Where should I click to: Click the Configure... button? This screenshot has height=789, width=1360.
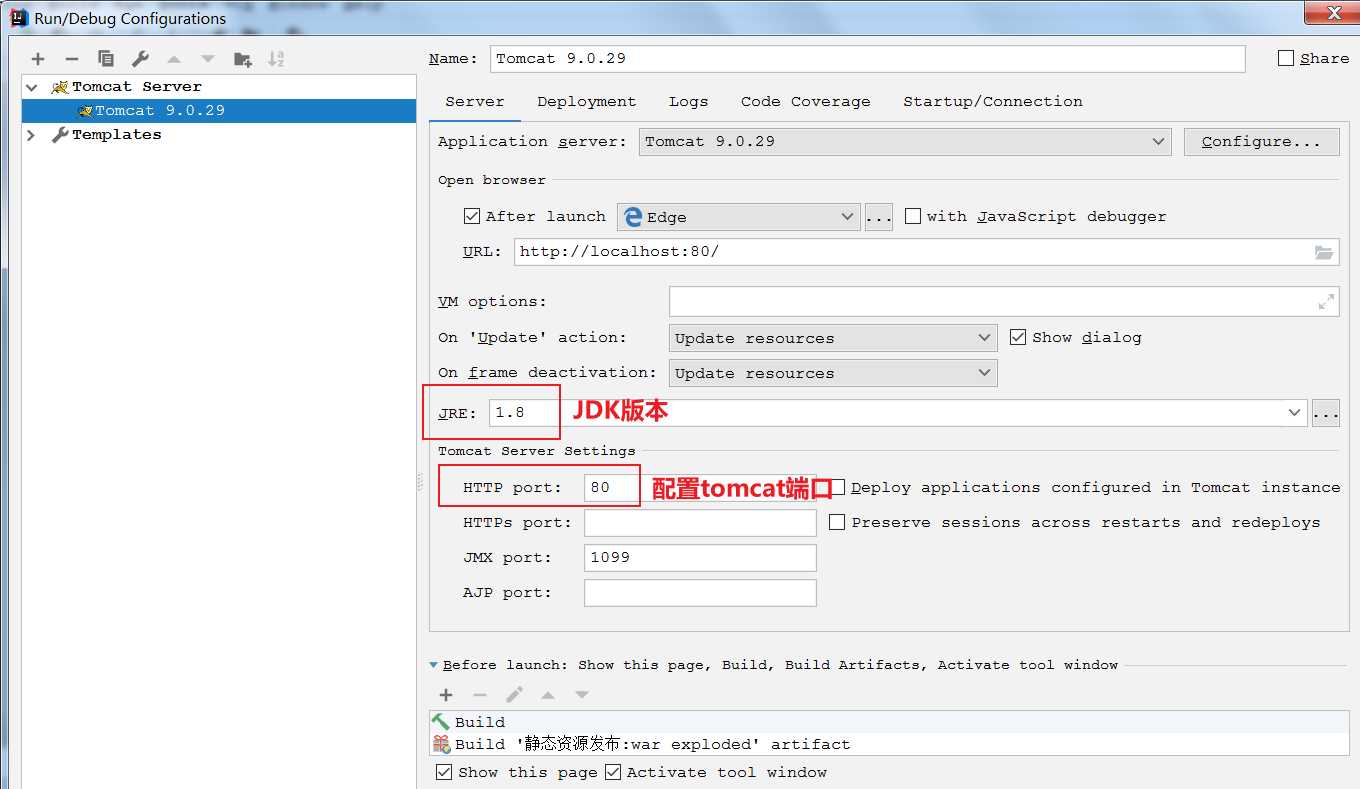click(1261, 142)
